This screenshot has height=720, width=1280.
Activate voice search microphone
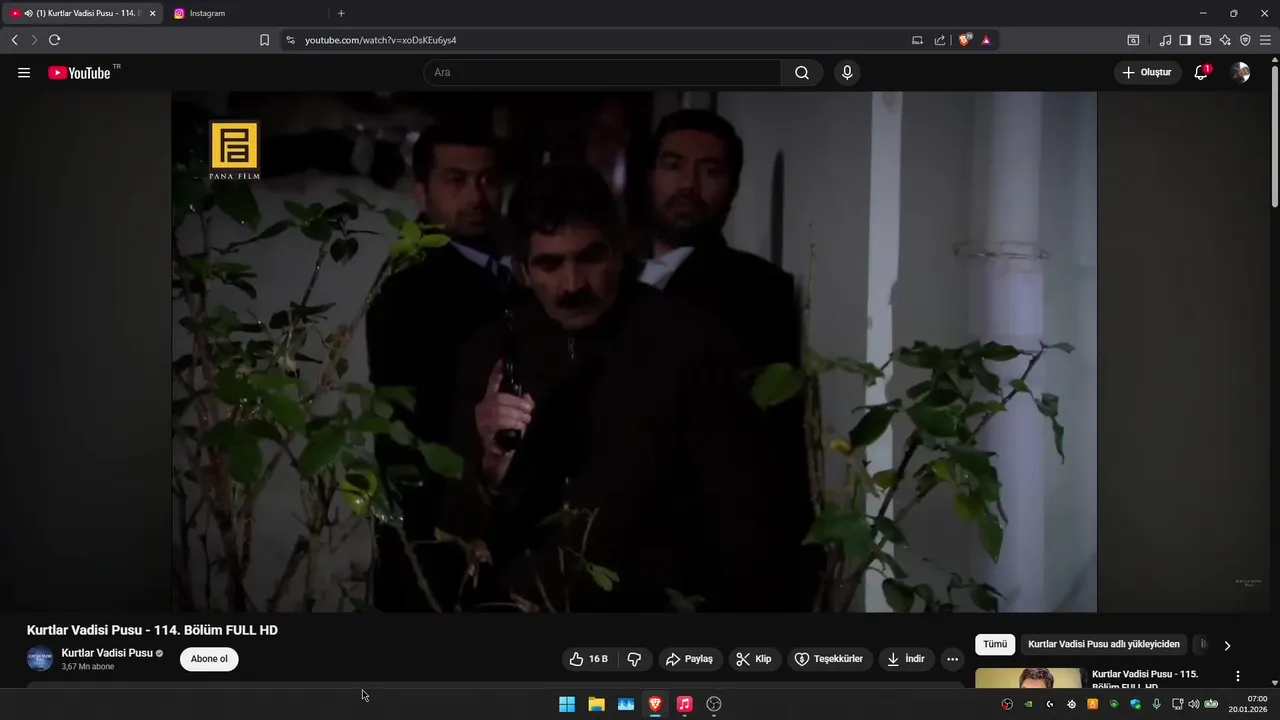(847, 73)
